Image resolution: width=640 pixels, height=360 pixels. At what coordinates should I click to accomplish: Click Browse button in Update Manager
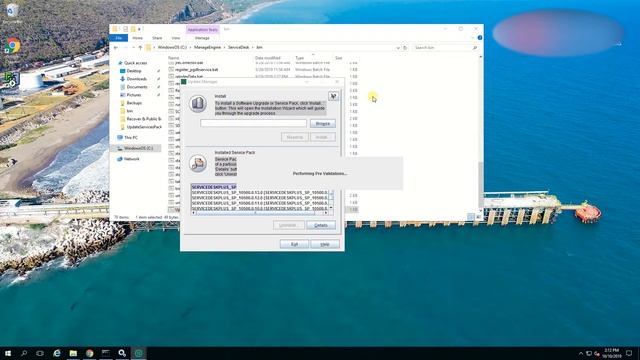pos(322,123)
